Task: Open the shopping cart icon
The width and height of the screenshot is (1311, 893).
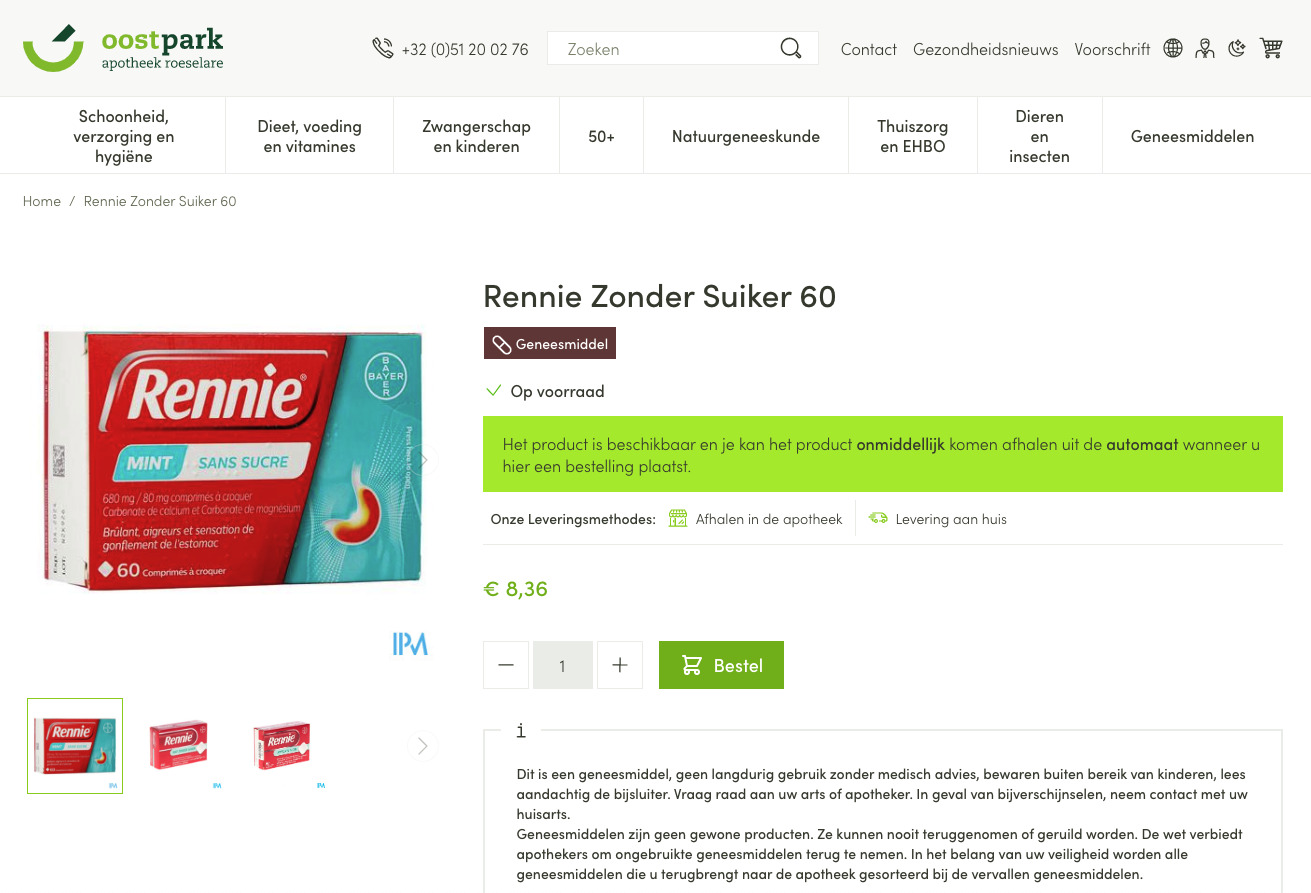Action: pos(1271,48)
